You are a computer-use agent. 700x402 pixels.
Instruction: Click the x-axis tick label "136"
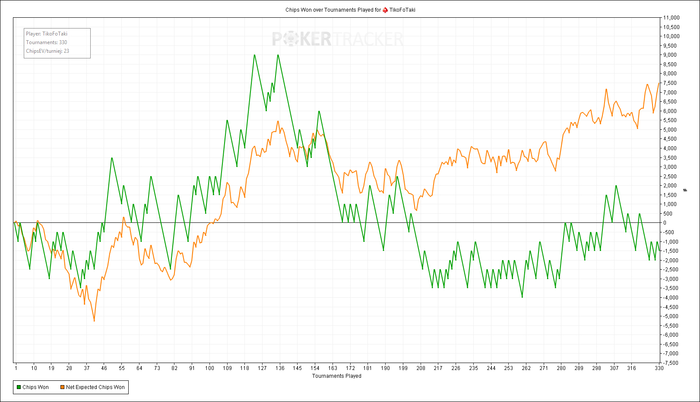[x=280, y=368]
